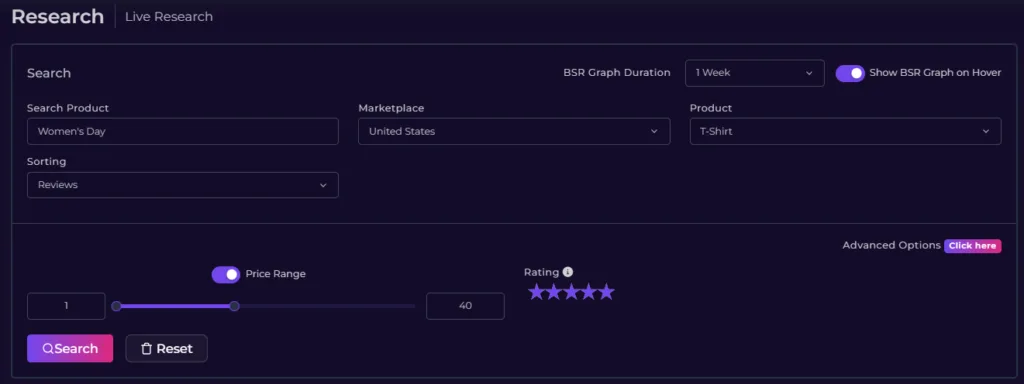The image size is (1024, 384).
Task: Click the Price Range label text
Action: (x=276, y=274)
